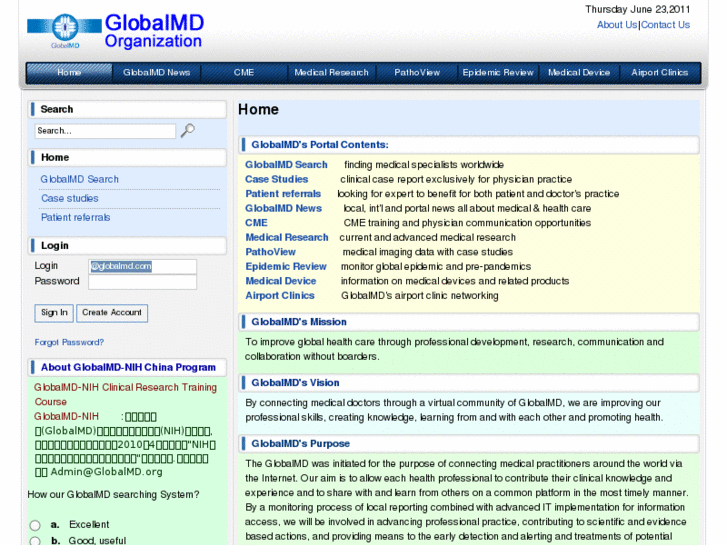Select the 'b. Good, useful' radio option
This screenshot has width=727, height=545.
tap(35, 541)
